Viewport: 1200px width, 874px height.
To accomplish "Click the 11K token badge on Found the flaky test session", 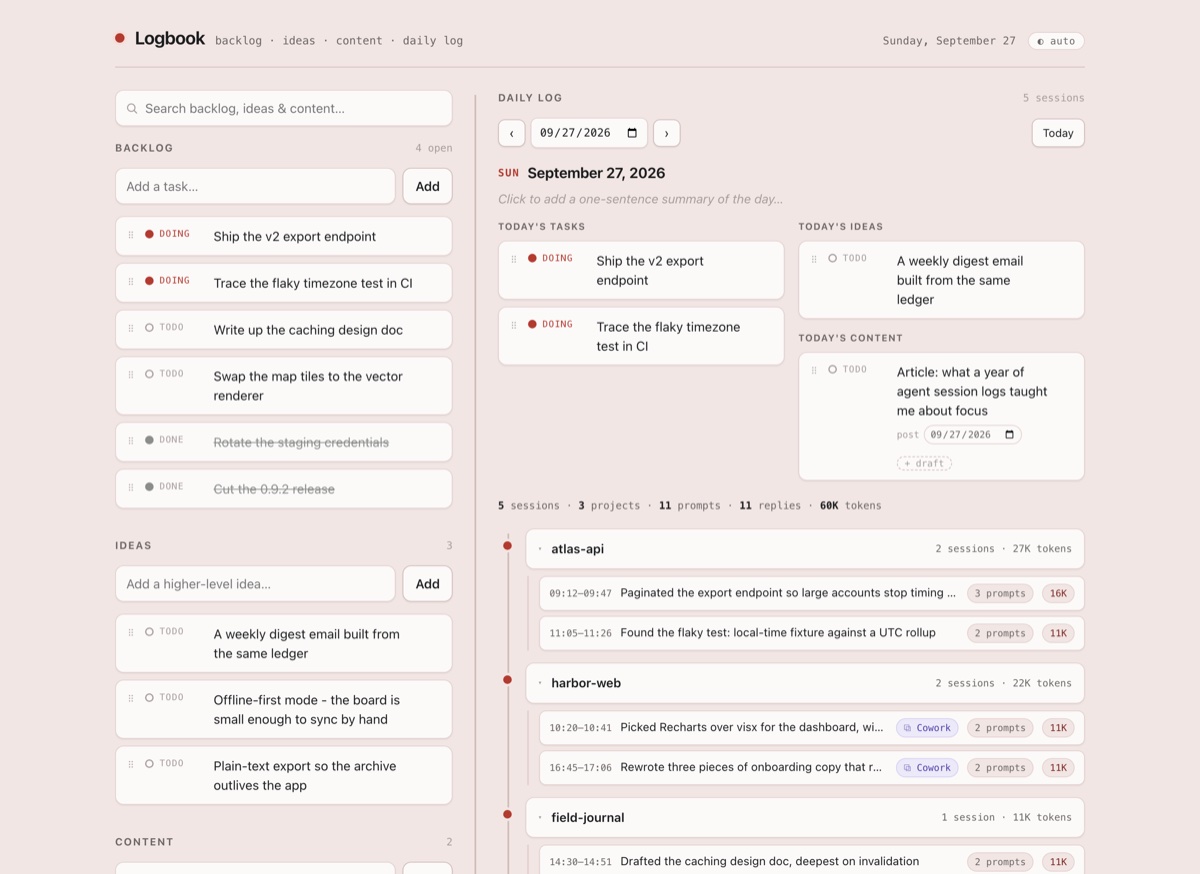I will click(x=1058, y=633).
